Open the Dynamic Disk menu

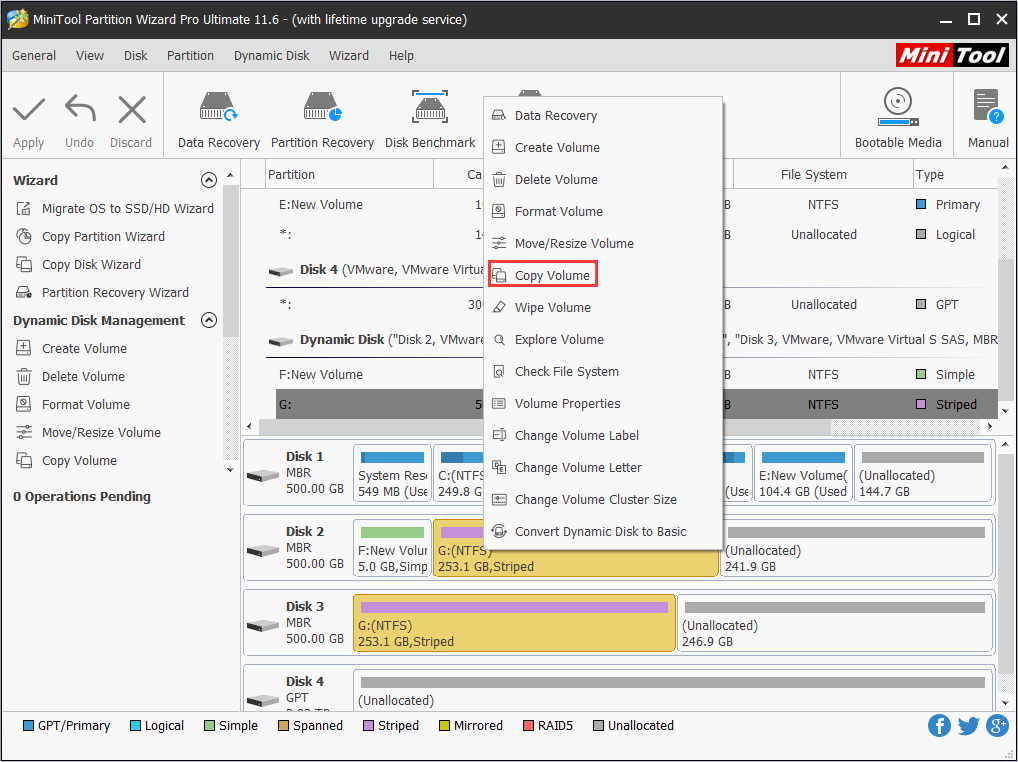[271, 56]
